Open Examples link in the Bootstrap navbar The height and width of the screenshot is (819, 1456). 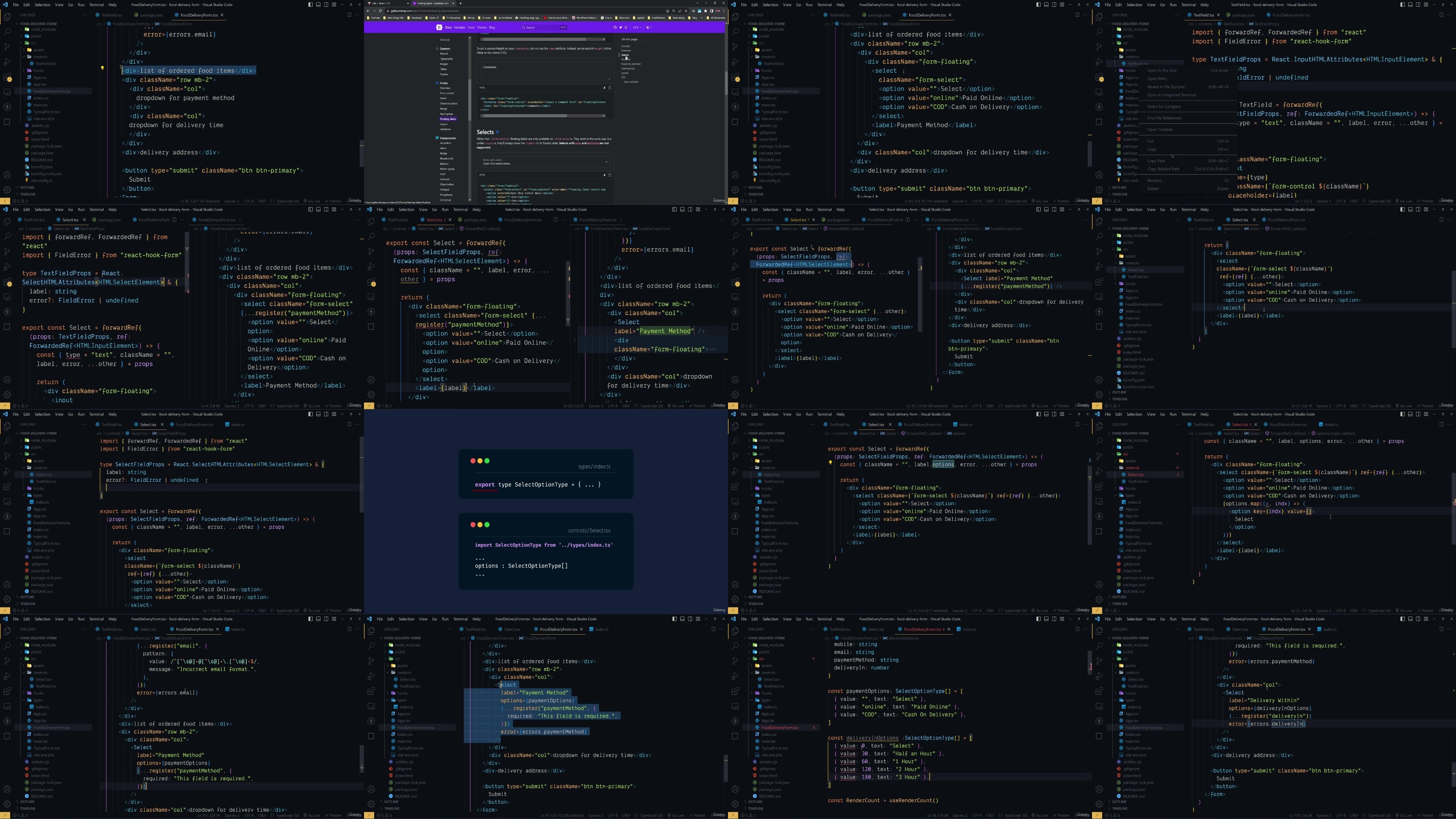pos(460,27)
